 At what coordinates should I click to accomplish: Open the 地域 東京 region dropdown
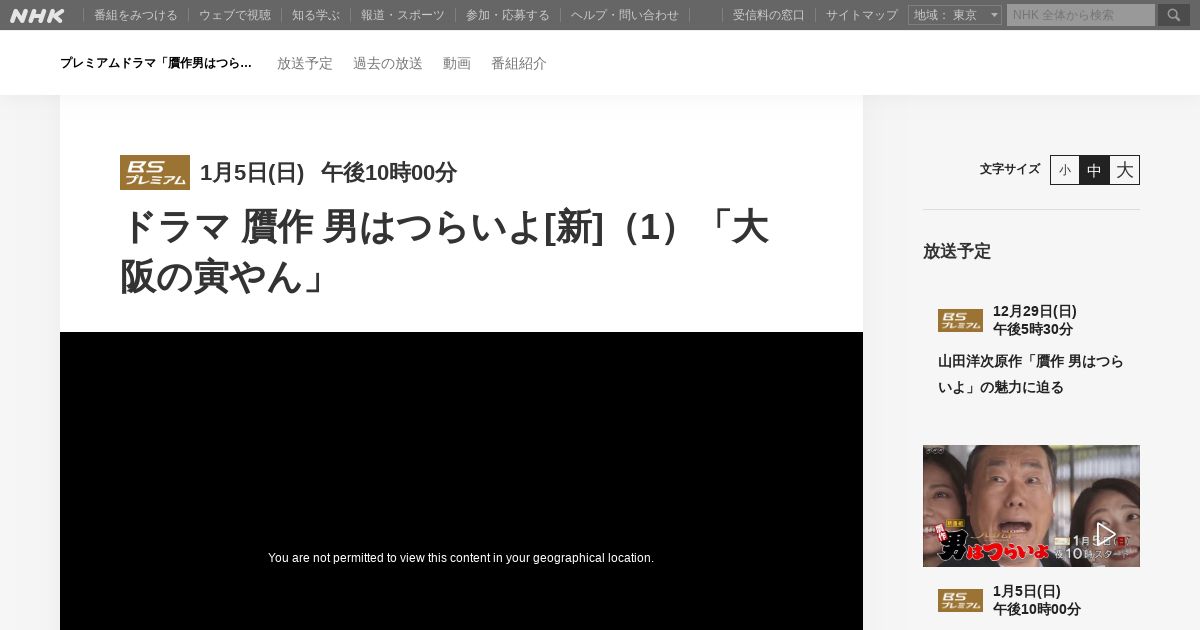point(955,15)
